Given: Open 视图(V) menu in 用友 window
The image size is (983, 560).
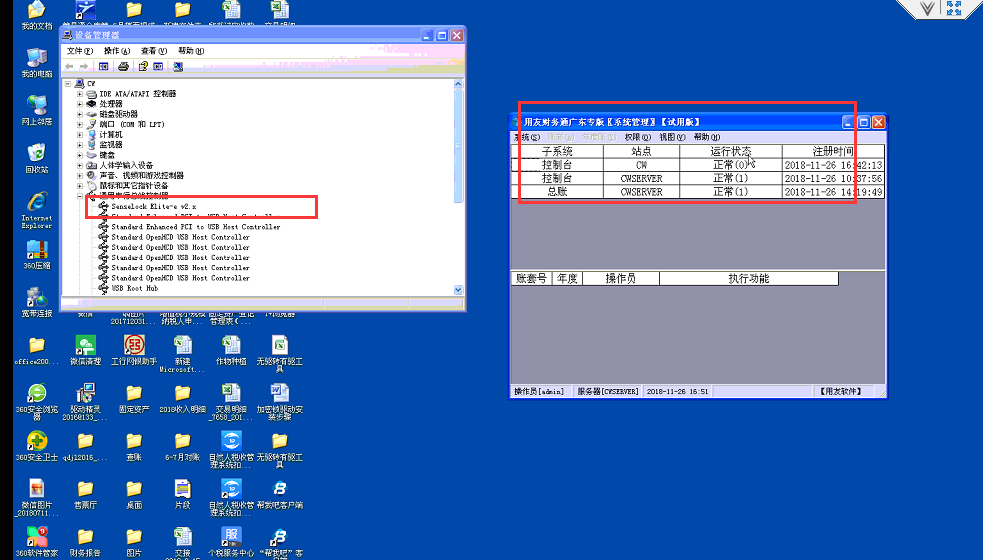Looking at the screenshot, I should 672,137.
